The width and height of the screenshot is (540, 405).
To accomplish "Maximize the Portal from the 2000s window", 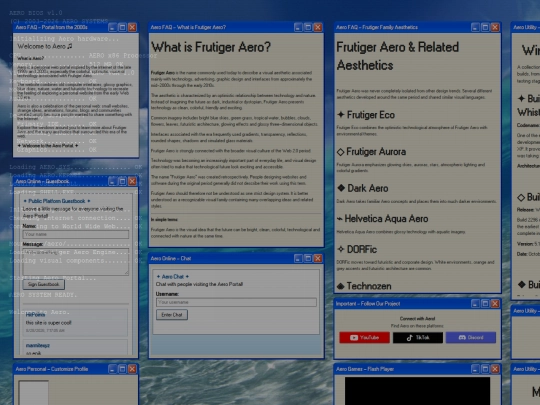I will pyautogui.click(x=122, y=27).
